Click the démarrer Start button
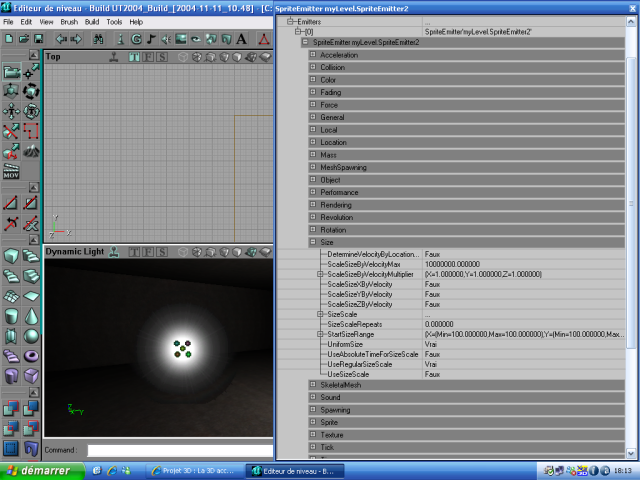This screenshot has width=640, height=480. click(x=38, y=470)
